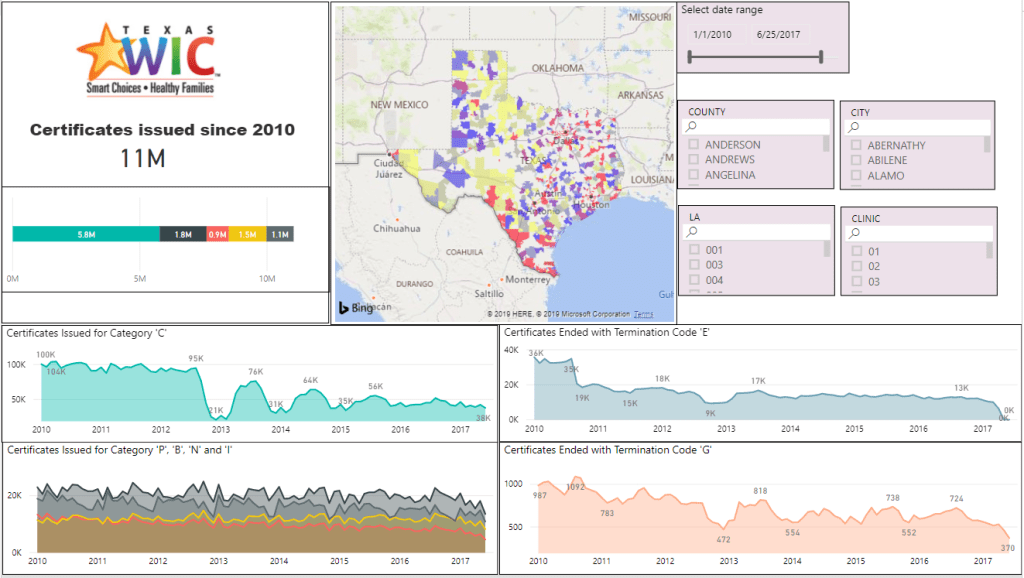Screen dimensions: 1024x578
Task: Click the start date 1/1/2010 field
Action: point(712,35)
